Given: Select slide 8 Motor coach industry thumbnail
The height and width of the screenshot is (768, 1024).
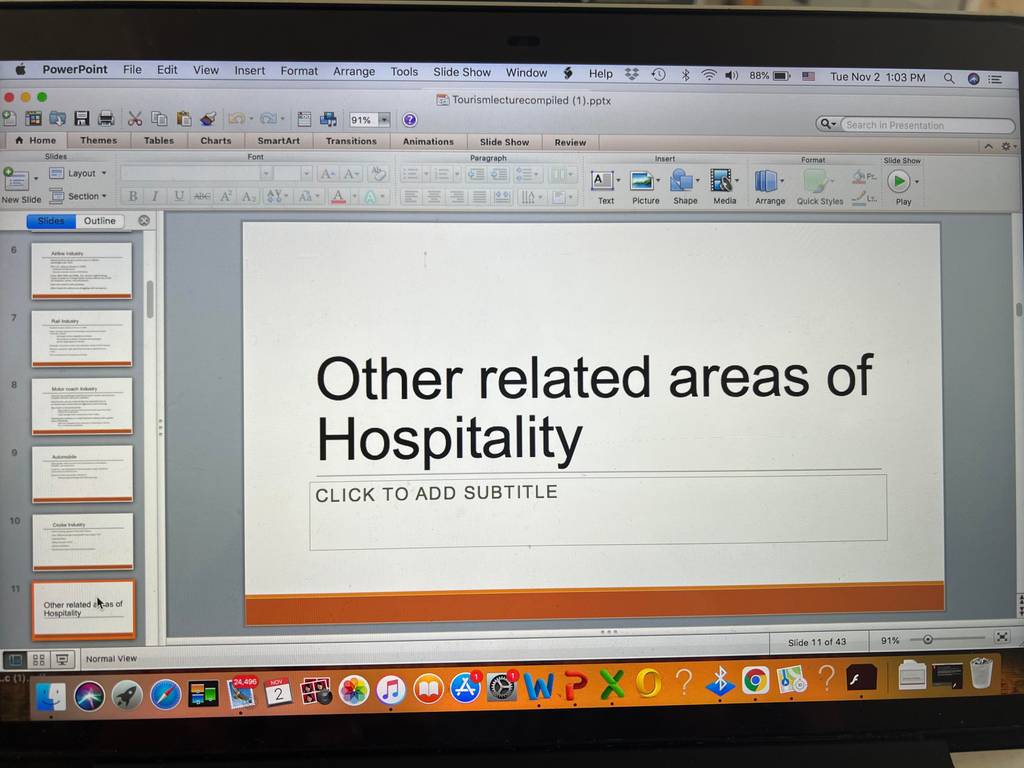Looking at the screenshot, I should (82, 406).
